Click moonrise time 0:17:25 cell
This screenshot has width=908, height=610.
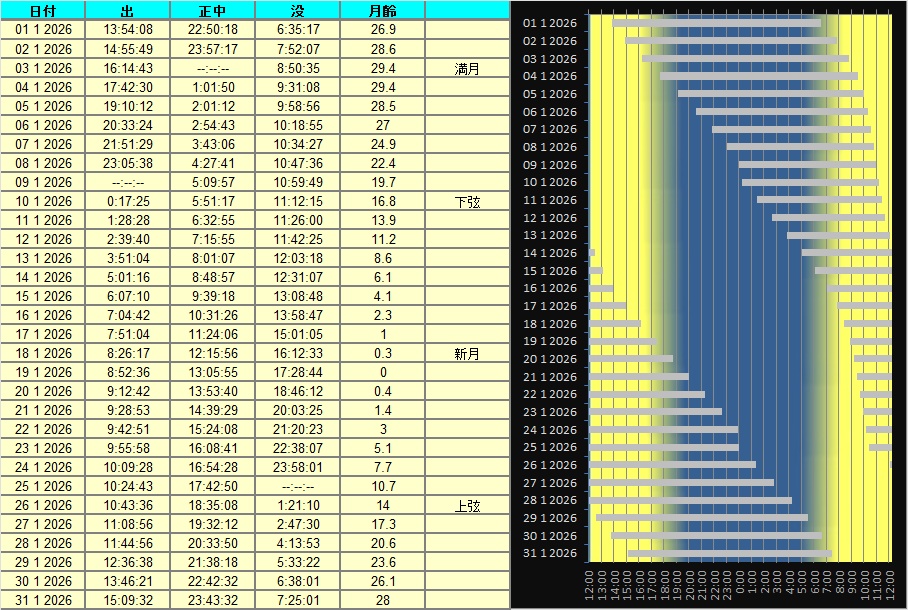(128, 201)
